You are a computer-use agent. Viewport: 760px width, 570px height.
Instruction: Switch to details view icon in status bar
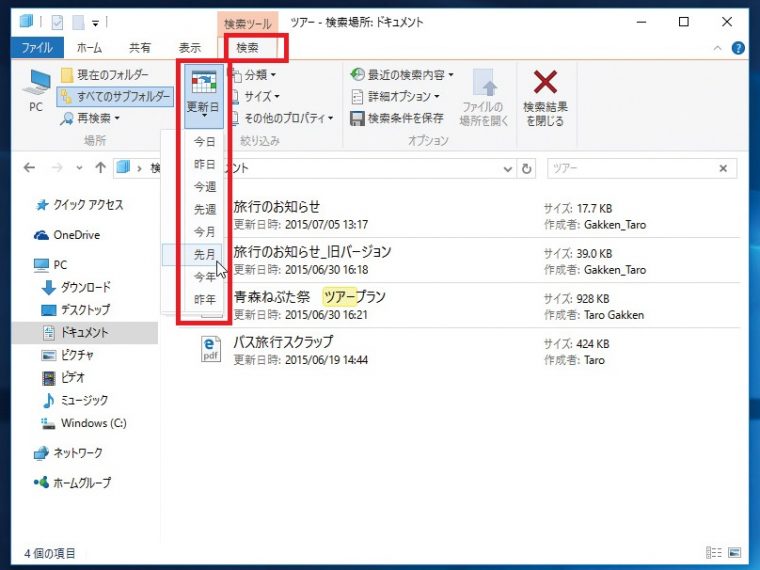tap(713, 553)
